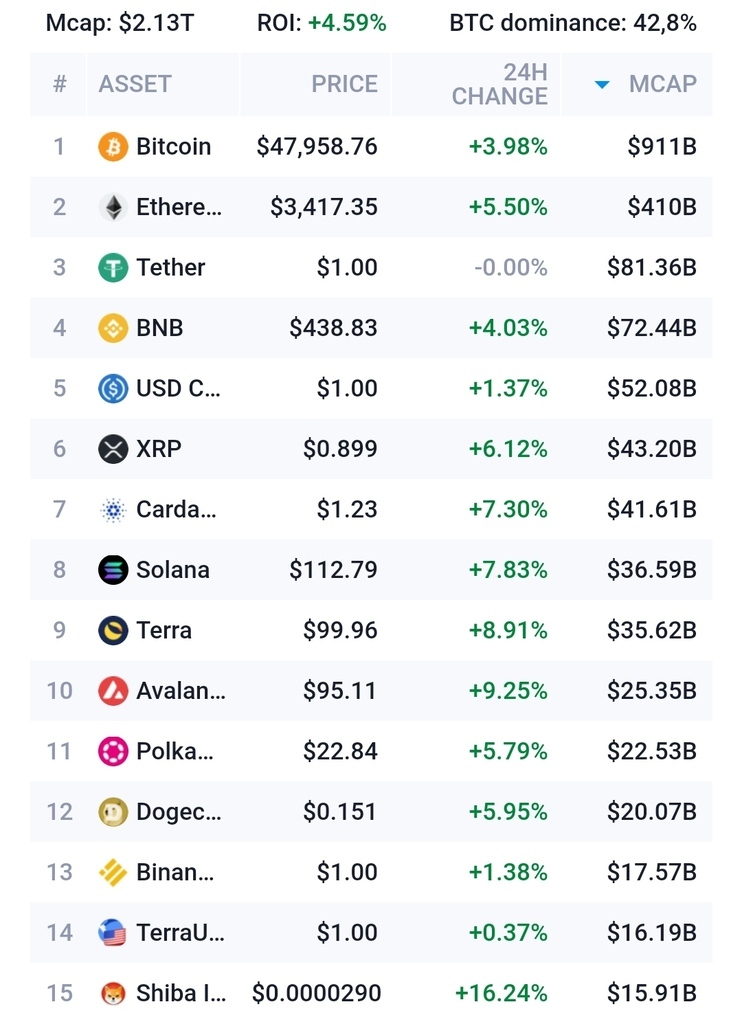The height and width of the screenshot is (1024, 742).
Task: Click the Dogecoin coin icon
Action: [113, 812]
